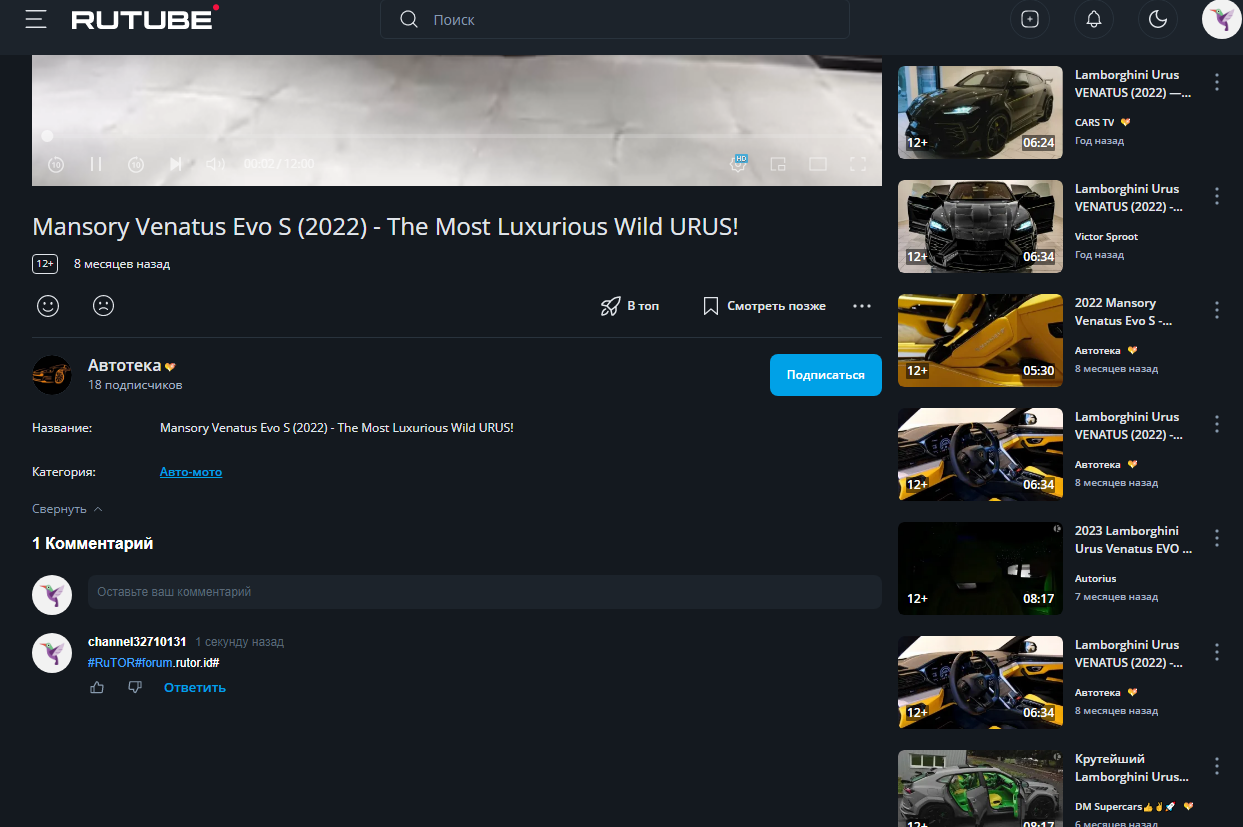
Task: Open the CARS TV Lamborghini Urus thumbnail
Action: click(x=980, y=112)
